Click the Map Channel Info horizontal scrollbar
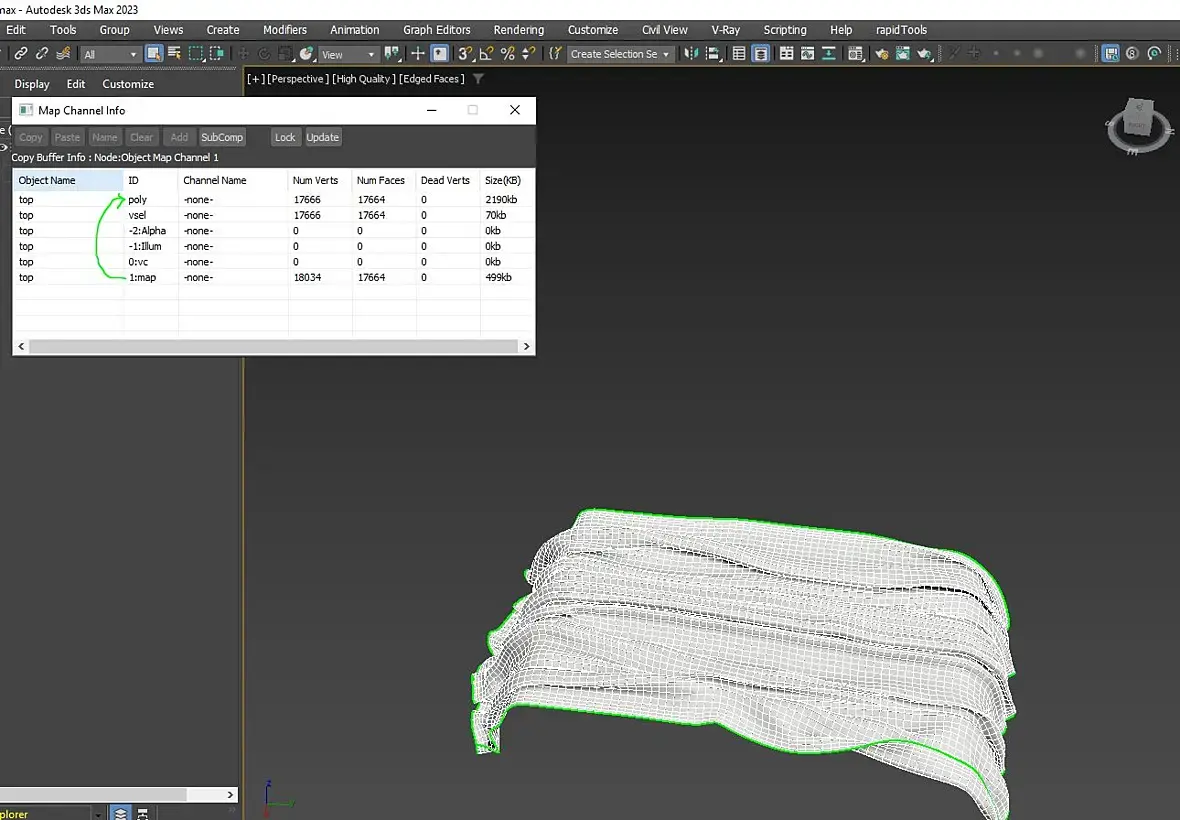 tap(273, 346)
